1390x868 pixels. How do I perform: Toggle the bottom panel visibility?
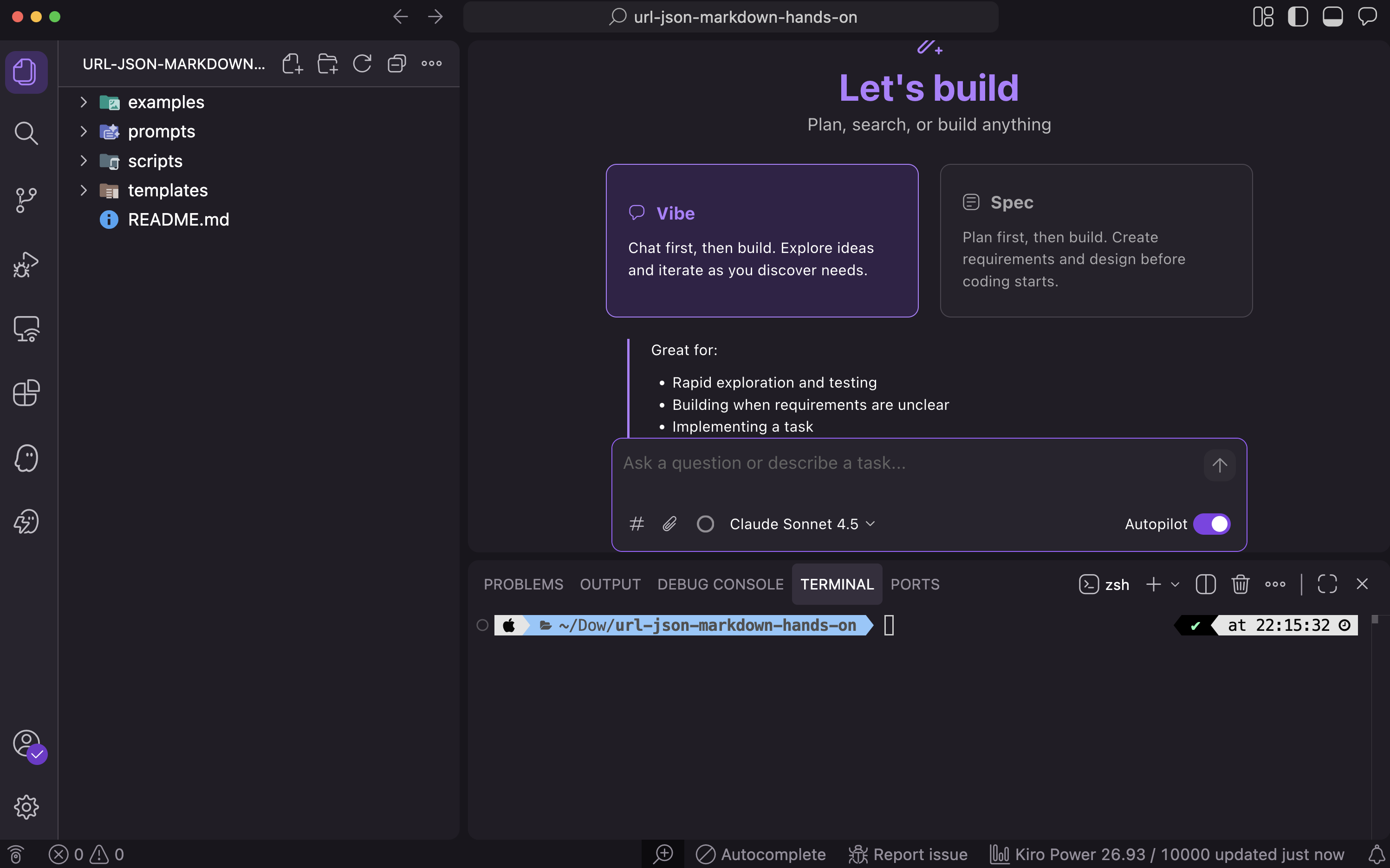(1332, 17)
